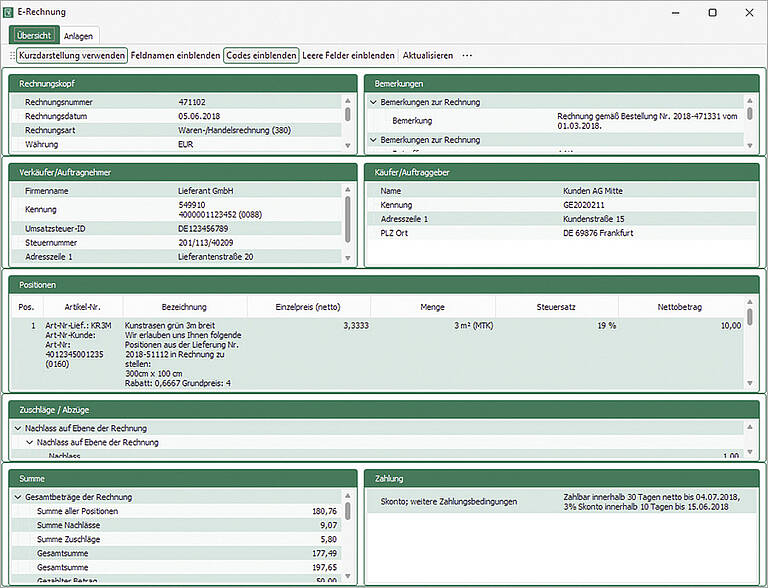This screenshot has height=588, width=768.
Task: Collapse the nested Nachlass auf Ebene der Rechnung
Action: point(29,442)
